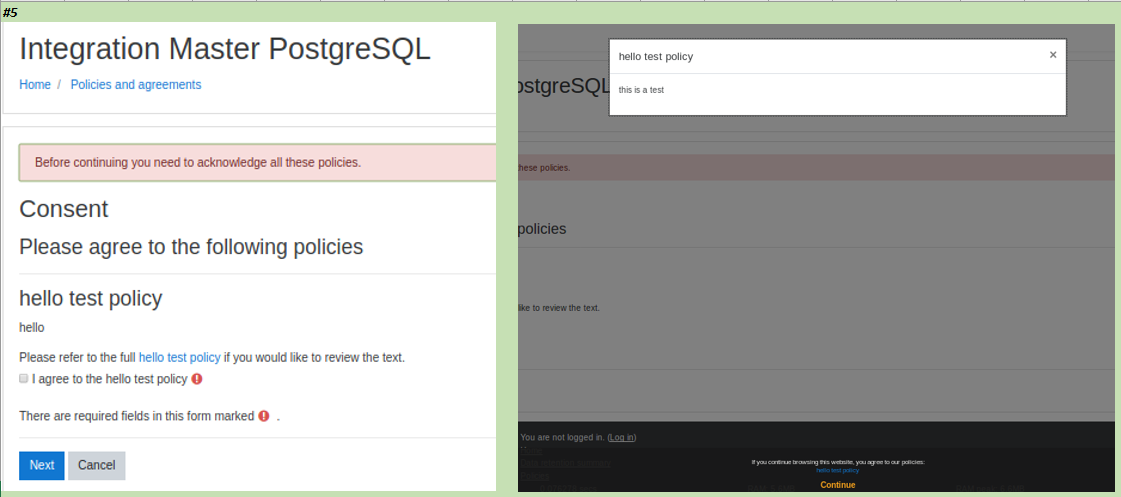Click 'Please agree to the following policies' heading

tap(191, 247)
